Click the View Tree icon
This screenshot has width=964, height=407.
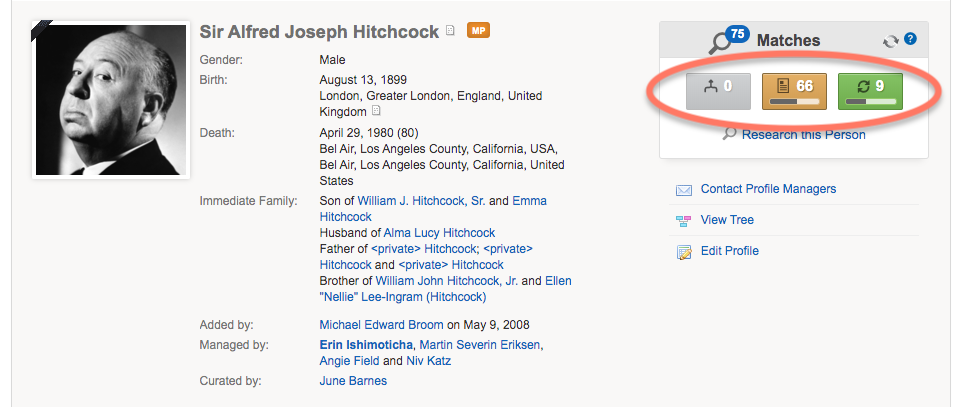tap(684, 221)
